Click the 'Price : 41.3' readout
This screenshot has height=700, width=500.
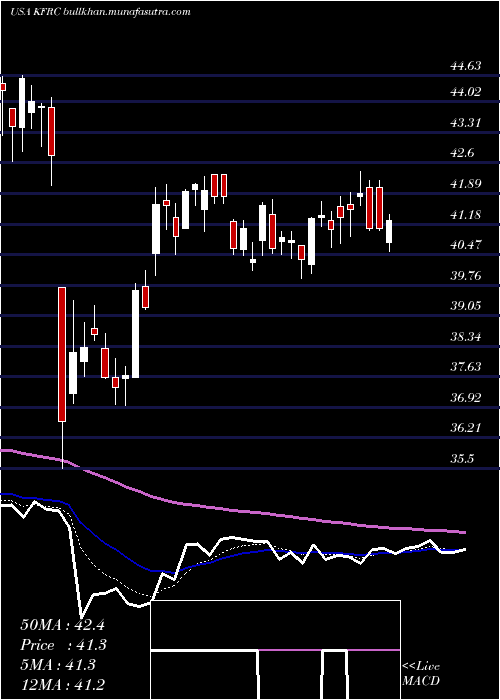pyautogui.click(x=63, y=645)
